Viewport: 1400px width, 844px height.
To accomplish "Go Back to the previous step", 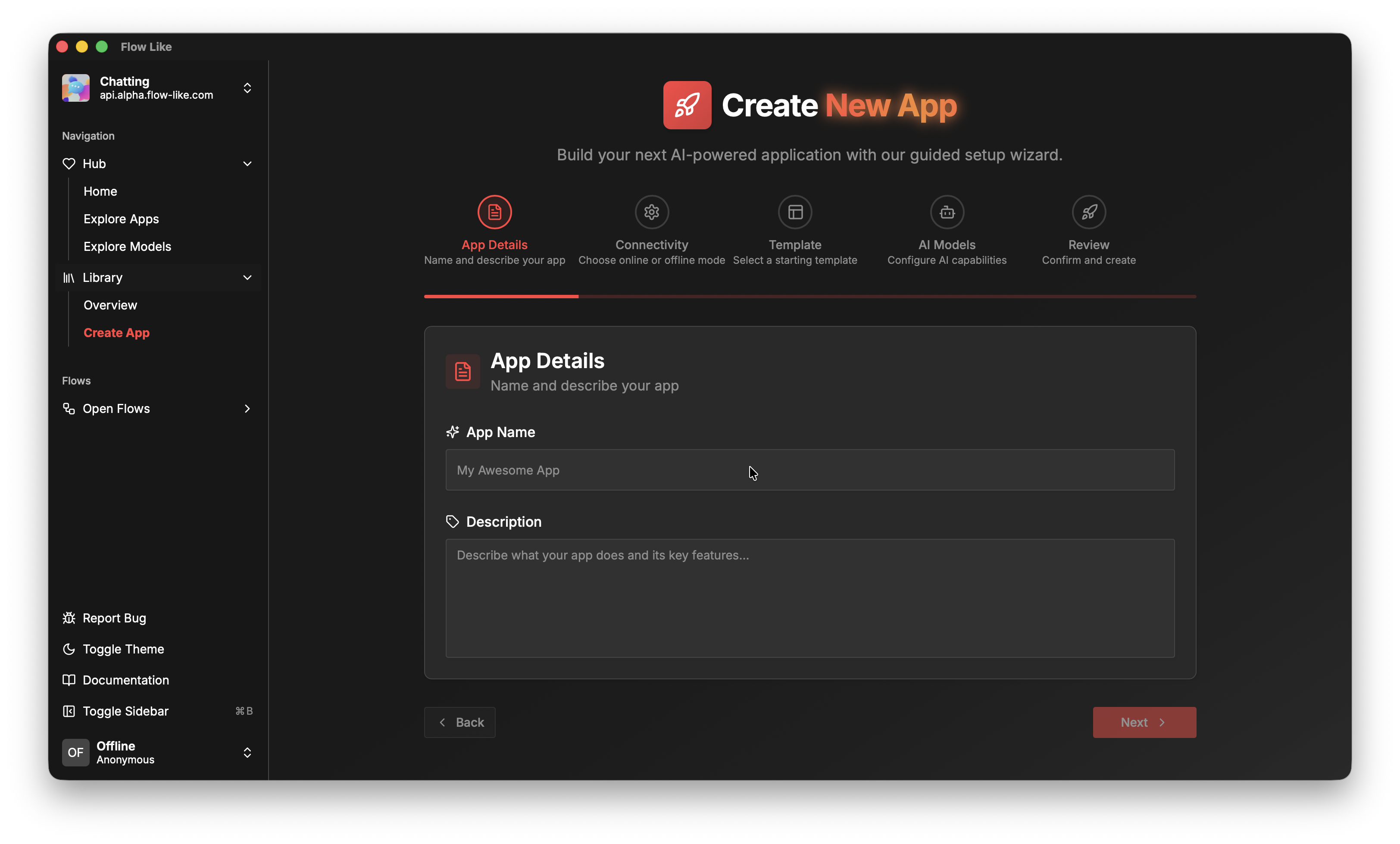I will tap(459, 722).
